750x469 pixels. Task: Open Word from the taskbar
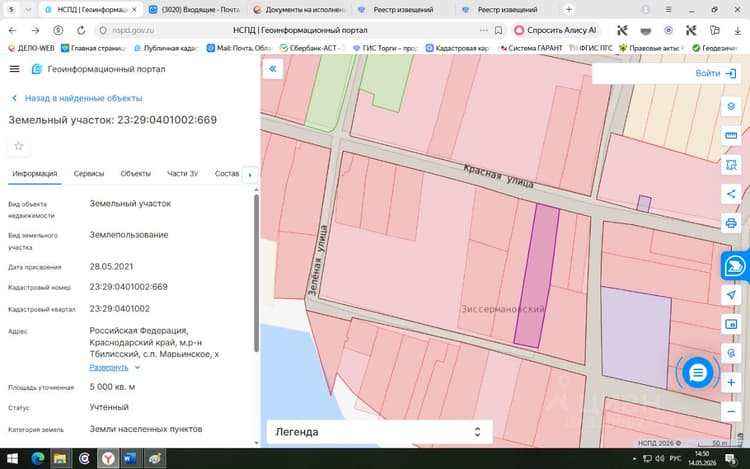tap(130, 459)
